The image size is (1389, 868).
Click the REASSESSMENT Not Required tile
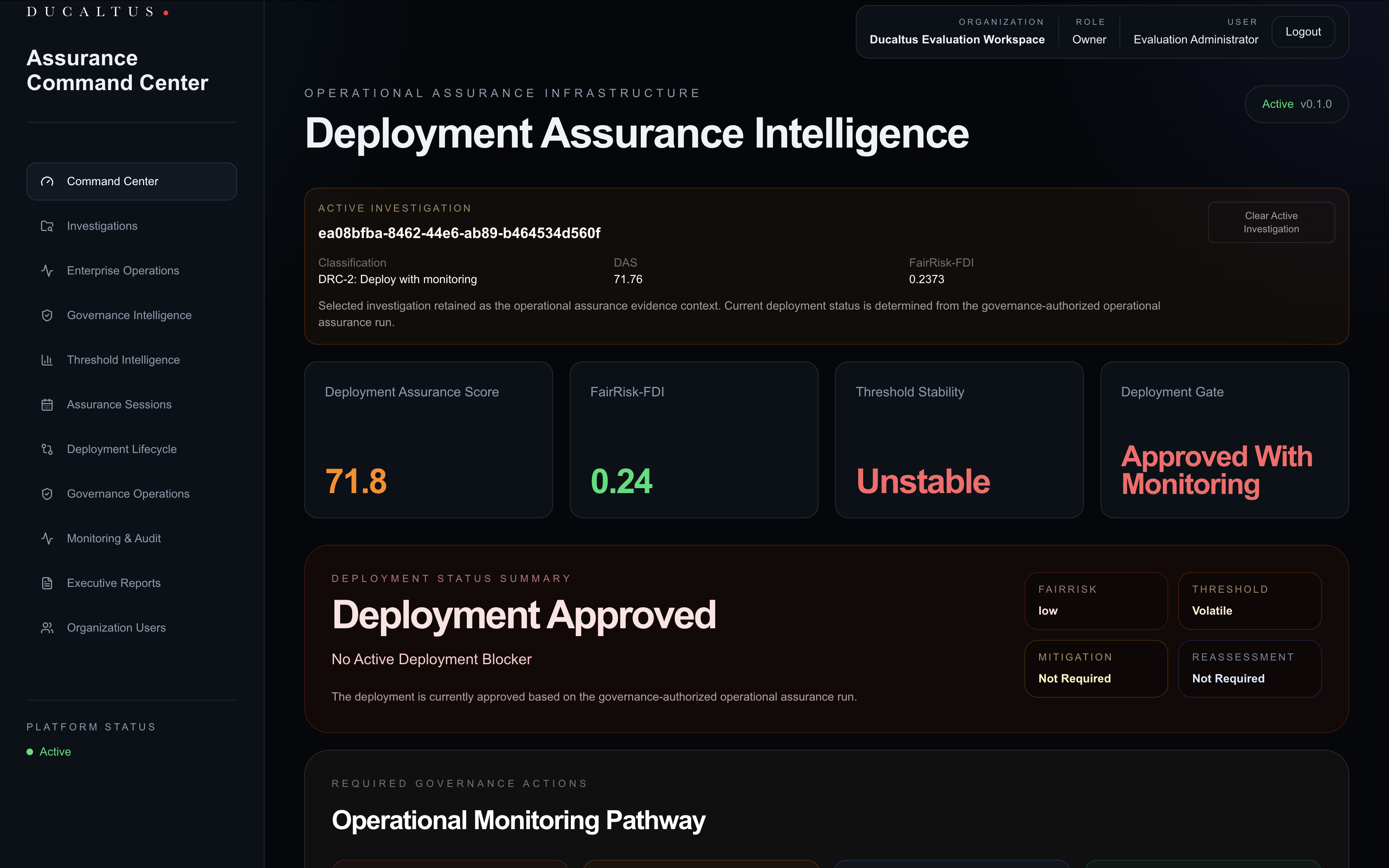[1250, 669]
